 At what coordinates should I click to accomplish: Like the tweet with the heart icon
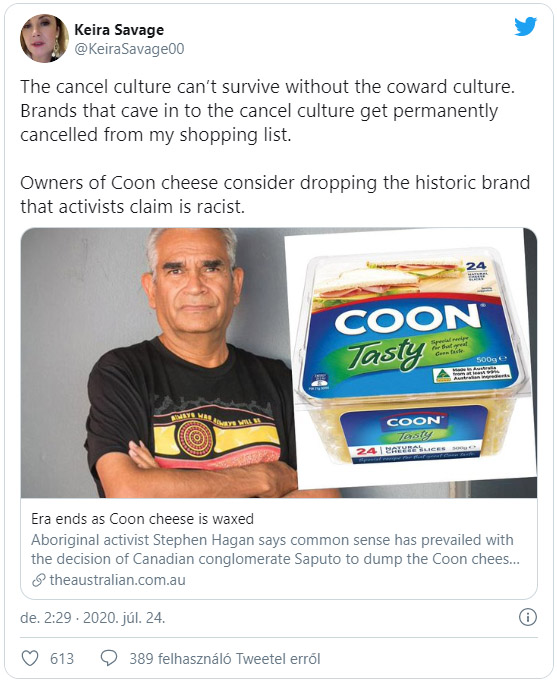[x=30, y=658]
